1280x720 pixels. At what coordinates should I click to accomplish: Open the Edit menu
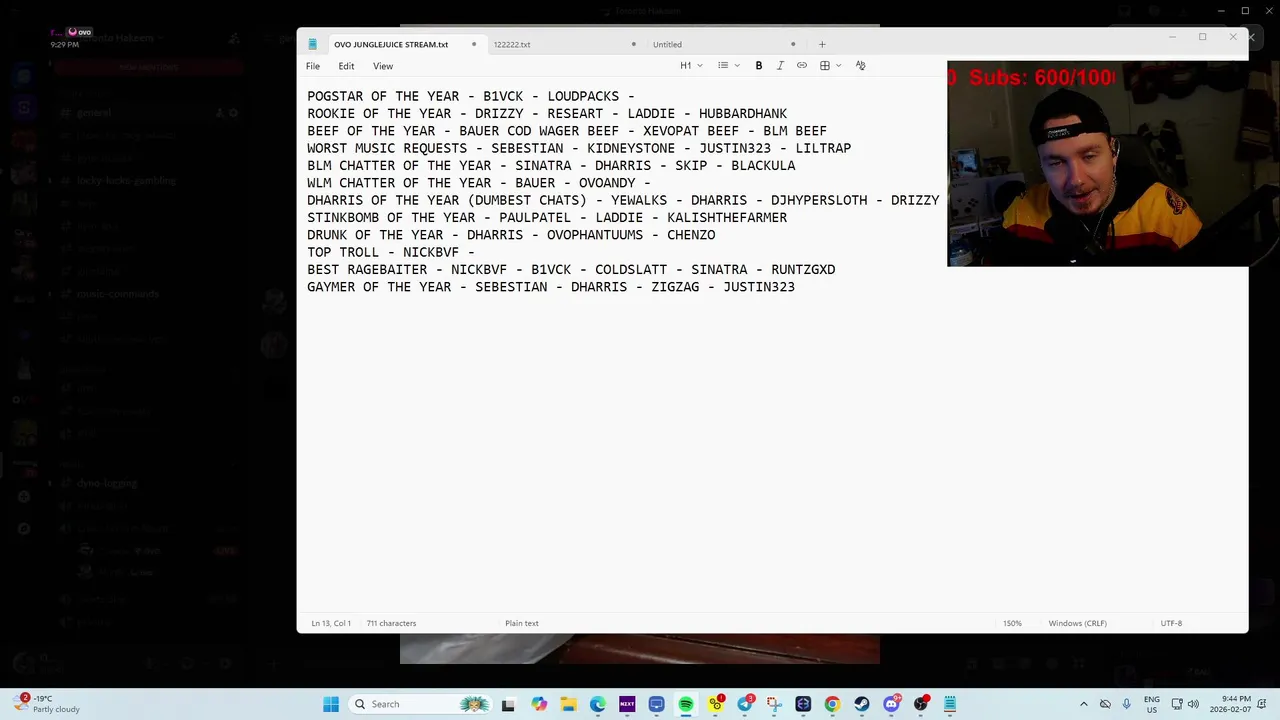(x=346, y=66)
